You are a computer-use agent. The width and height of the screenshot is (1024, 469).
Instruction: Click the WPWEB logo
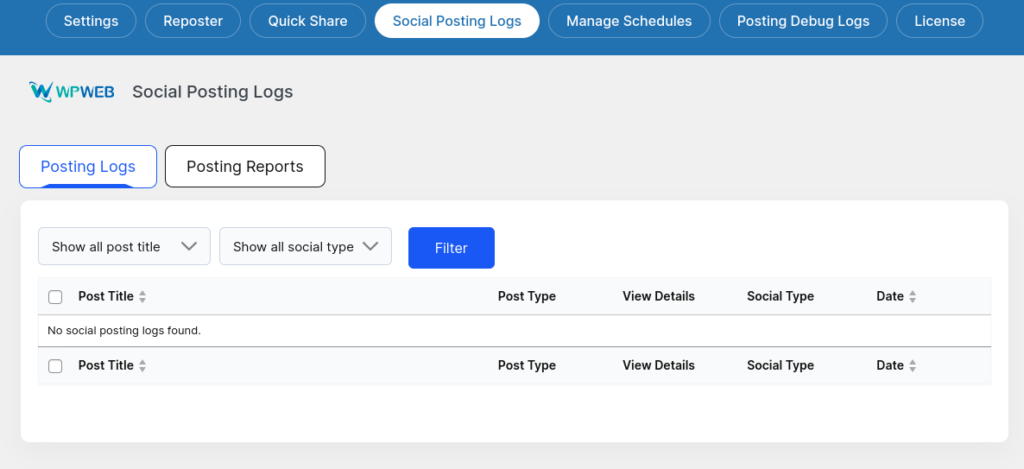[x=72, y=92]
